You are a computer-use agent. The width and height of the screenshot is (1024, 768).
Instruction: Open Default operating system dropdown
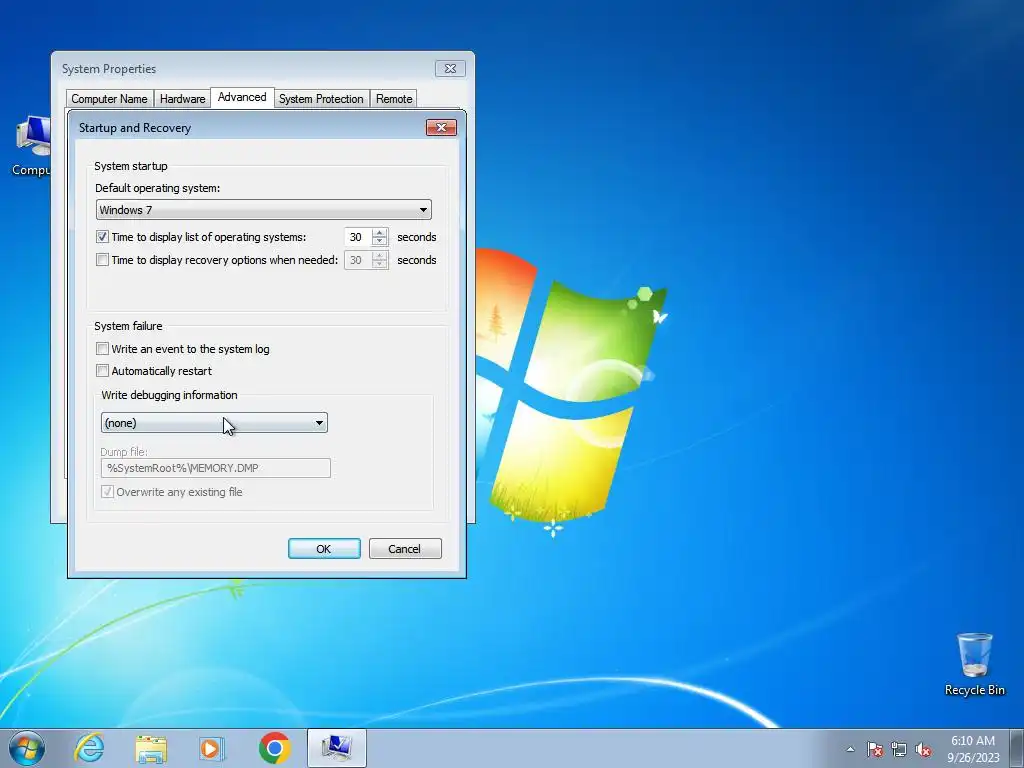[x=264, y=210]
